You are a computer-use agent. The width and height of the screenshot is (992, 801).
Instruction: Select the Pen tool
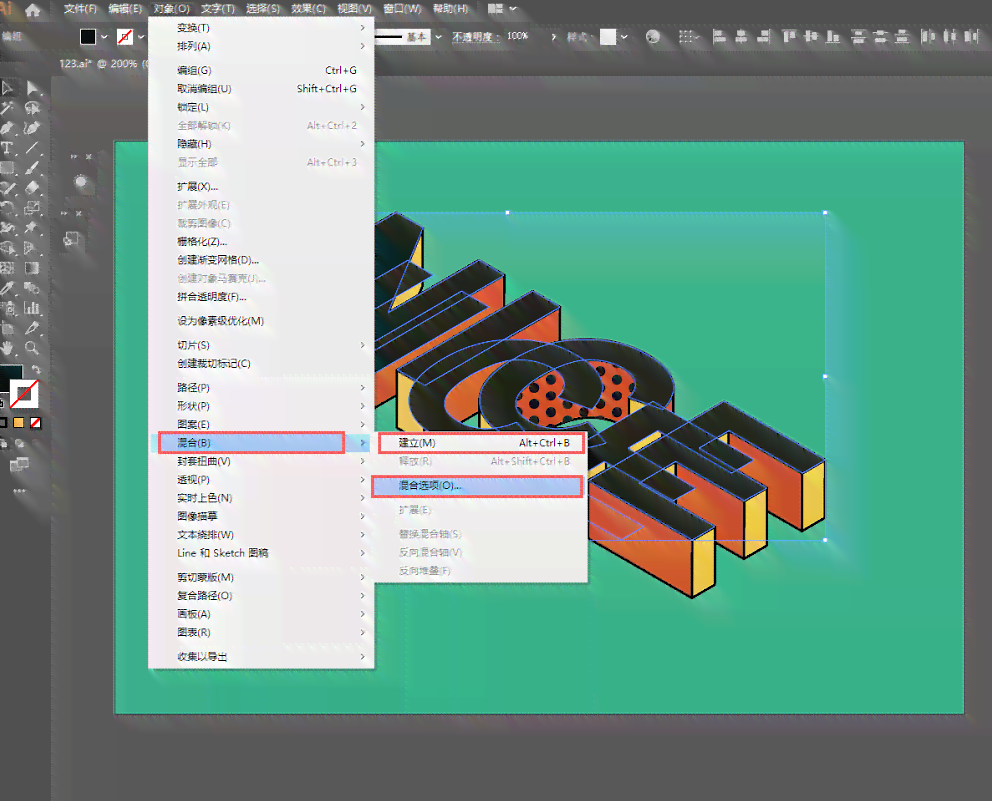pos(7,128)
